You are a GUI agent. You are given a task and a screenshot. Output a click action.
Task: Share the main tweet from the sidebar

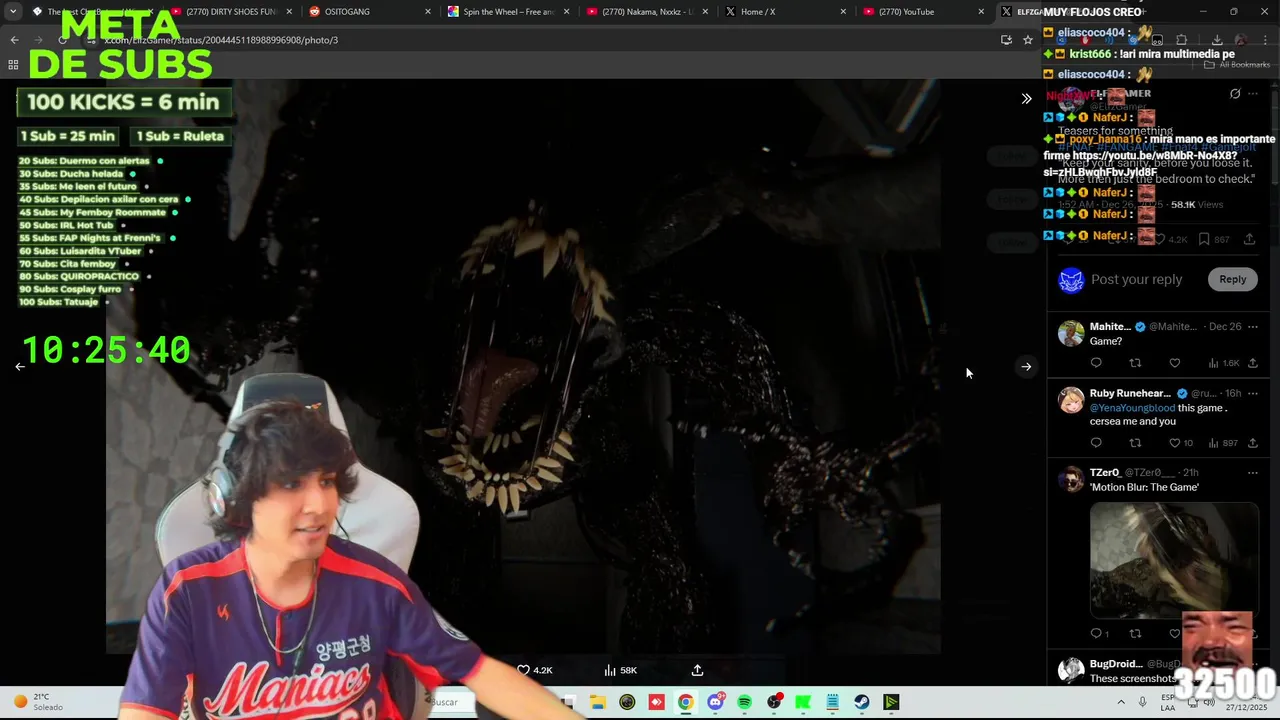(x=1249, y=239)
